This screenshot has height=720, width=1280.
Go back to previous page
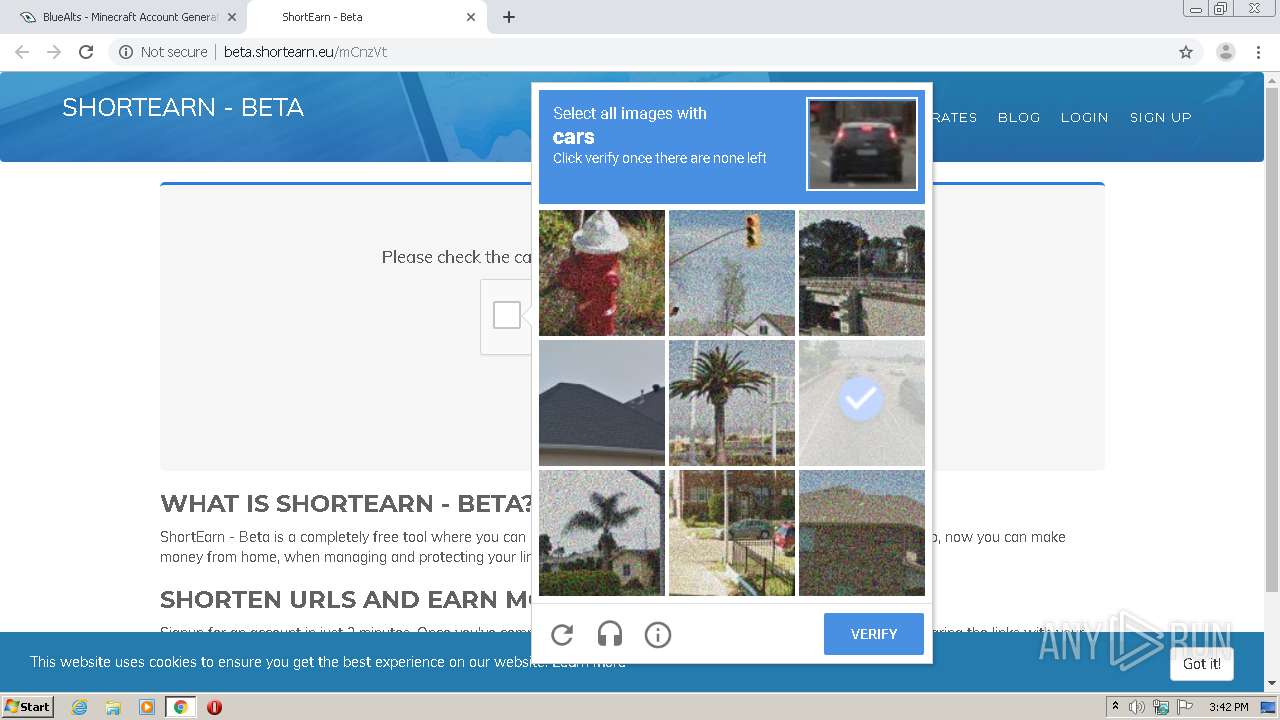(22, 52)
